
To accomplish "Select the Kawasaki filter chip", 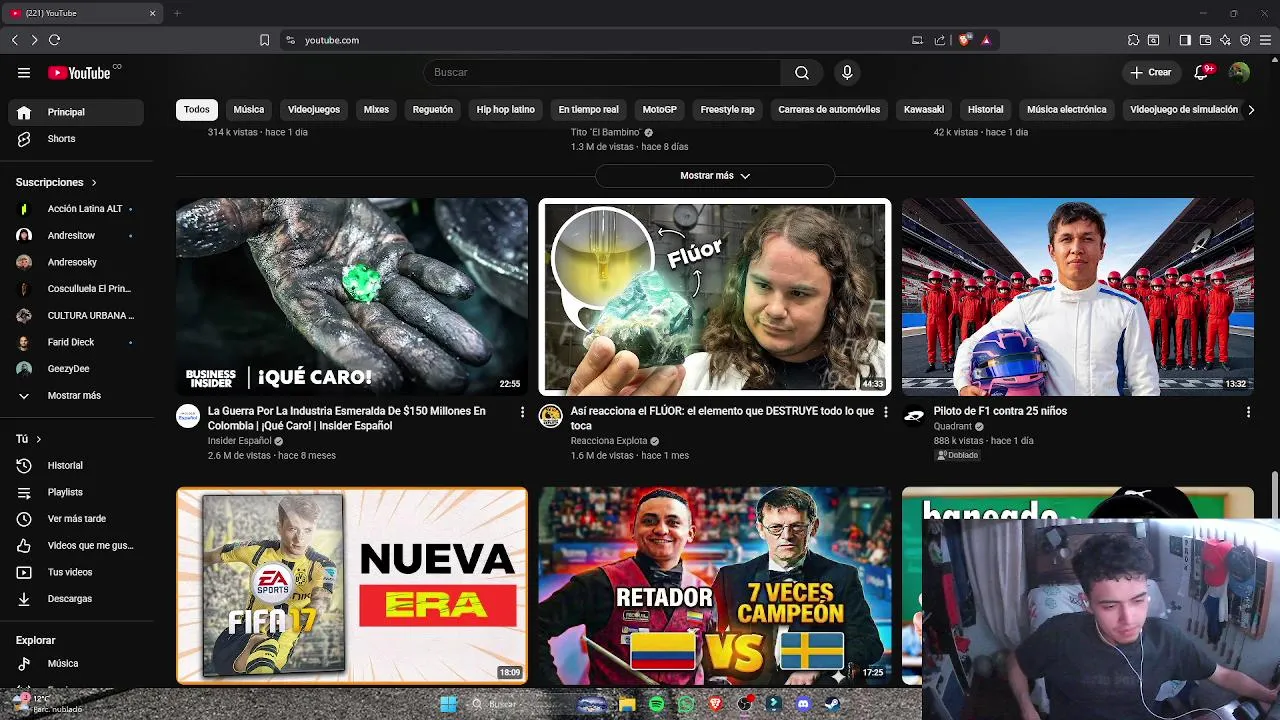I will [x=924, y=109].
